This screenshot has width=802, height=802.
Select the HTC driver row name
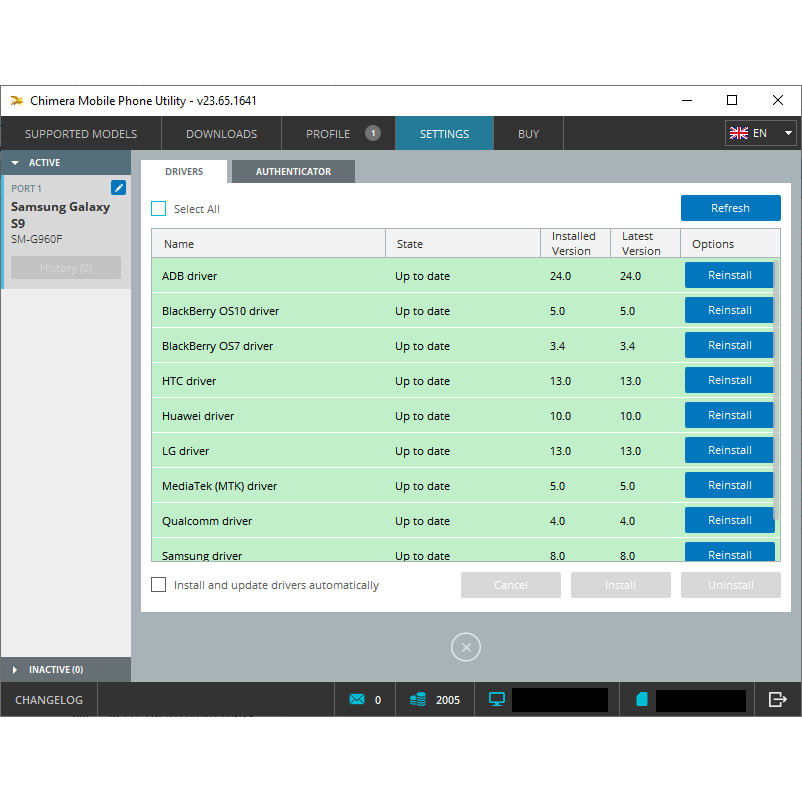click(x=189, y=381)
